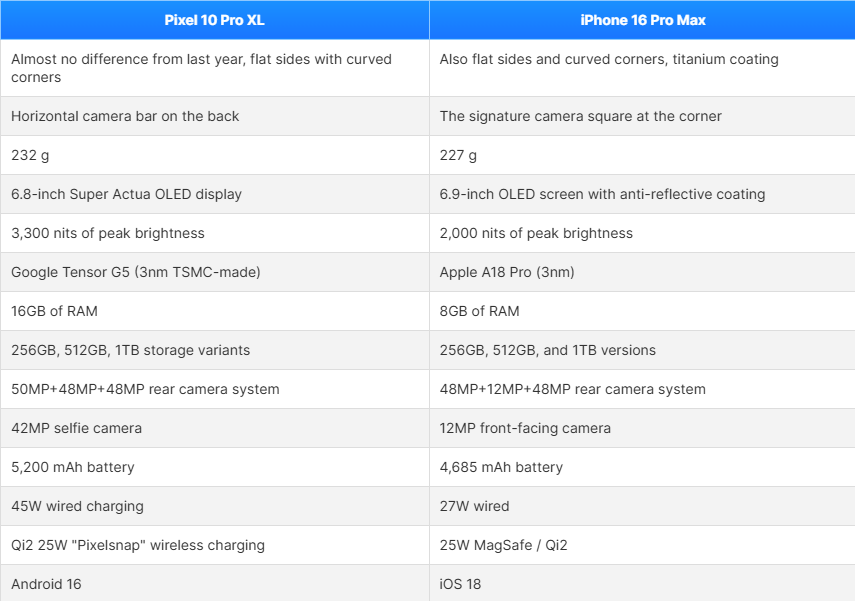Screen dimensions: 855x601
Task: Click the 4,685 mAh battery cell
Action: click(642, 467)
